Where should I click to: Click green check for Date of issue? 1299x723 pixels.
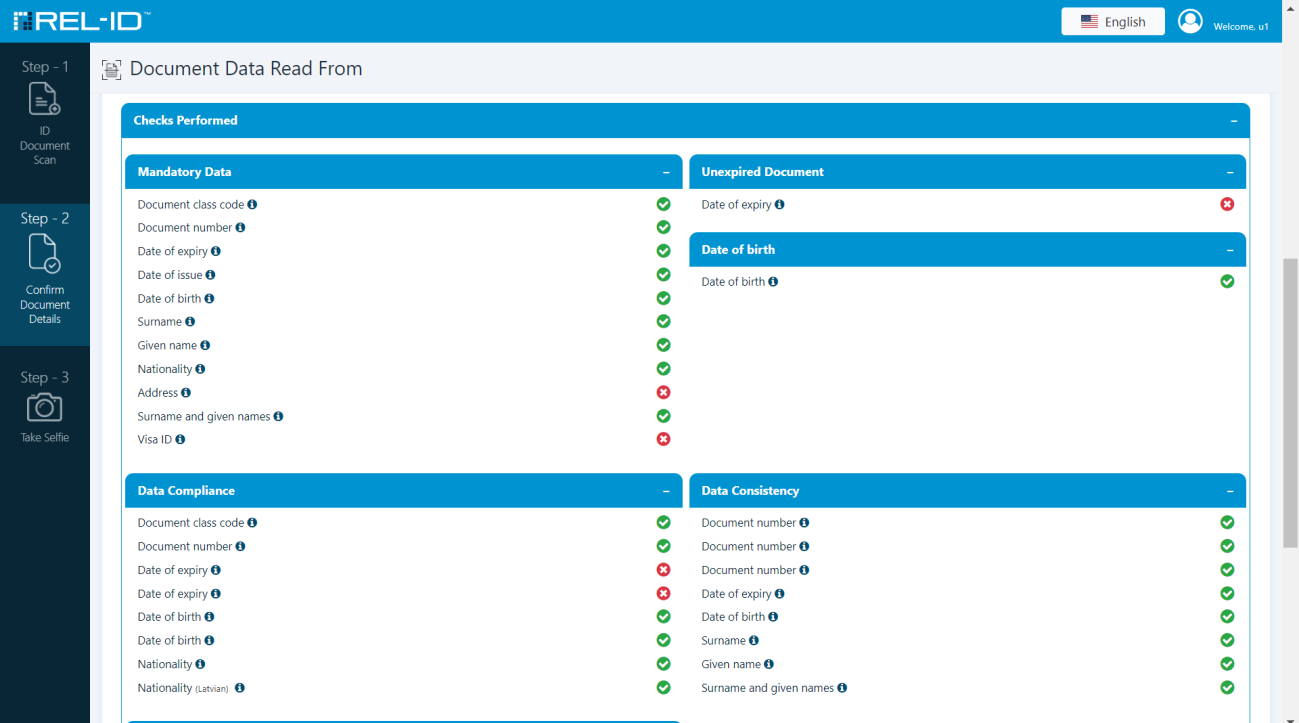(x=663, y=274)
